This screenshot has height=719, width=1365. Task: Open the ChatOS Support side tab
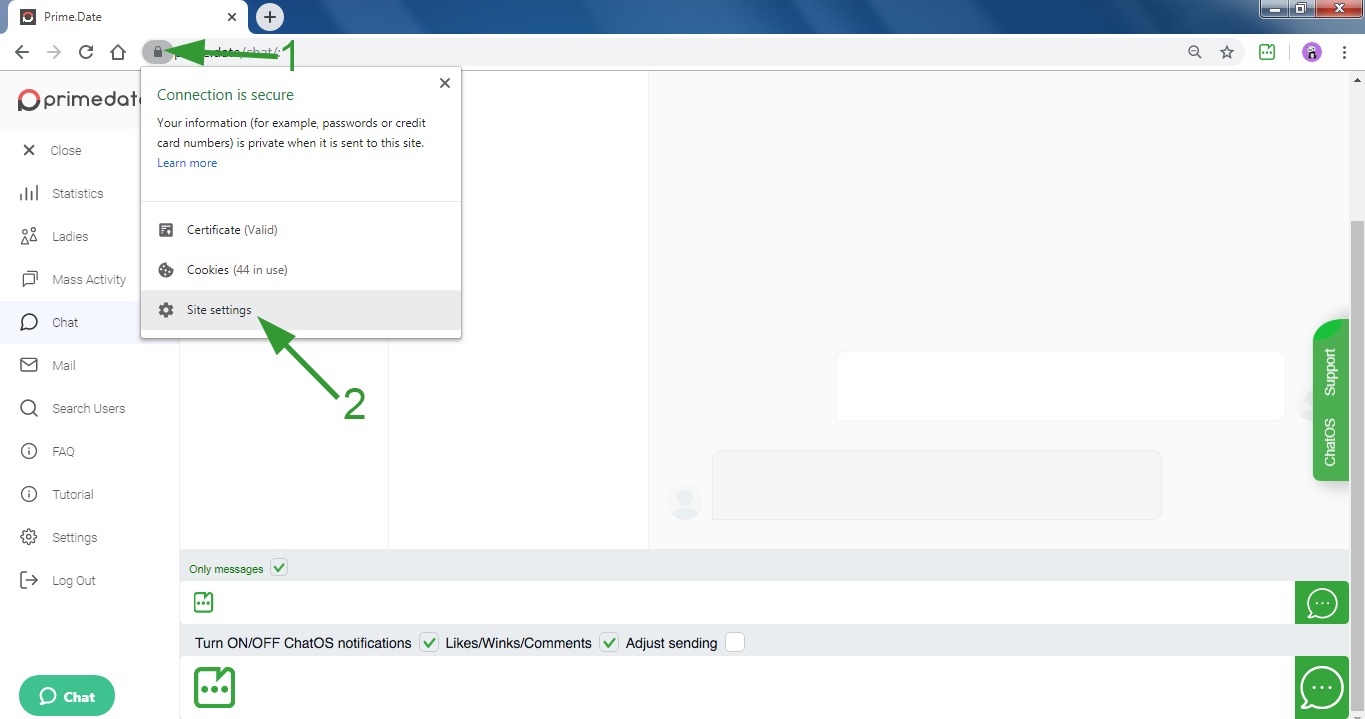tap(1330, 400)
